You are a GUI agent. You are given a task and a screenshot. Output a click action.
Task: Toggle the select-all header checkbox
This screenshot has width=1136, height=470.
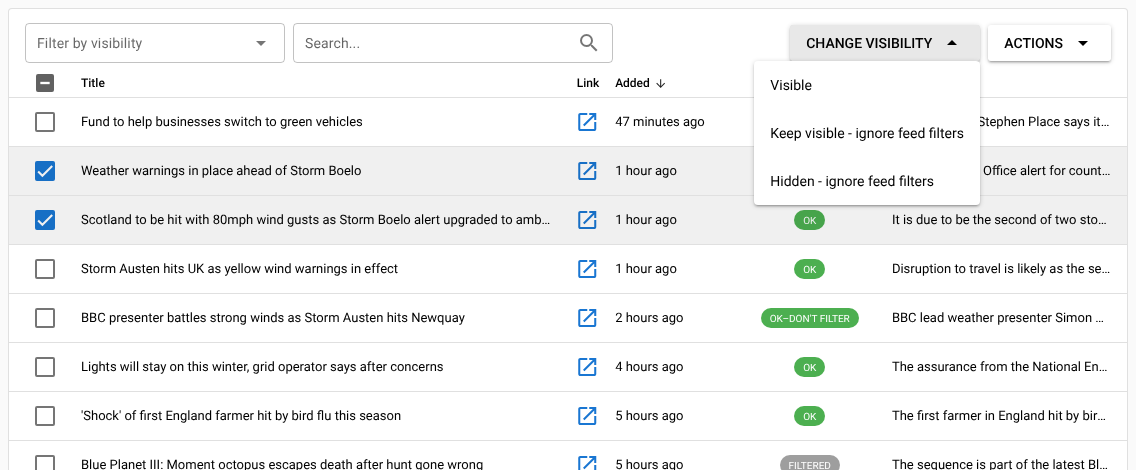click(45, 83)
